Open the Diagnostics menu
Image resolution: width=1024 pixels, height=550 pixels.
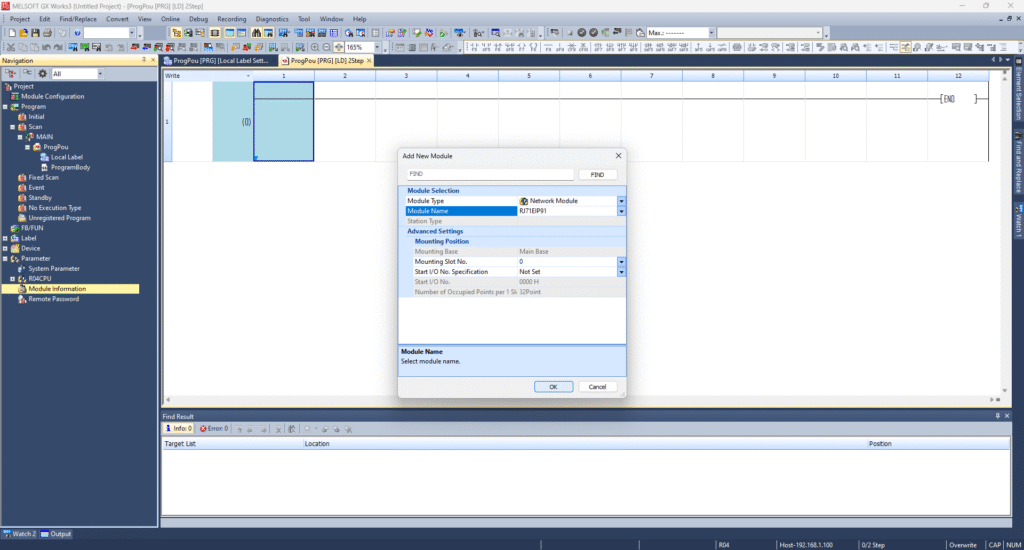272,19
